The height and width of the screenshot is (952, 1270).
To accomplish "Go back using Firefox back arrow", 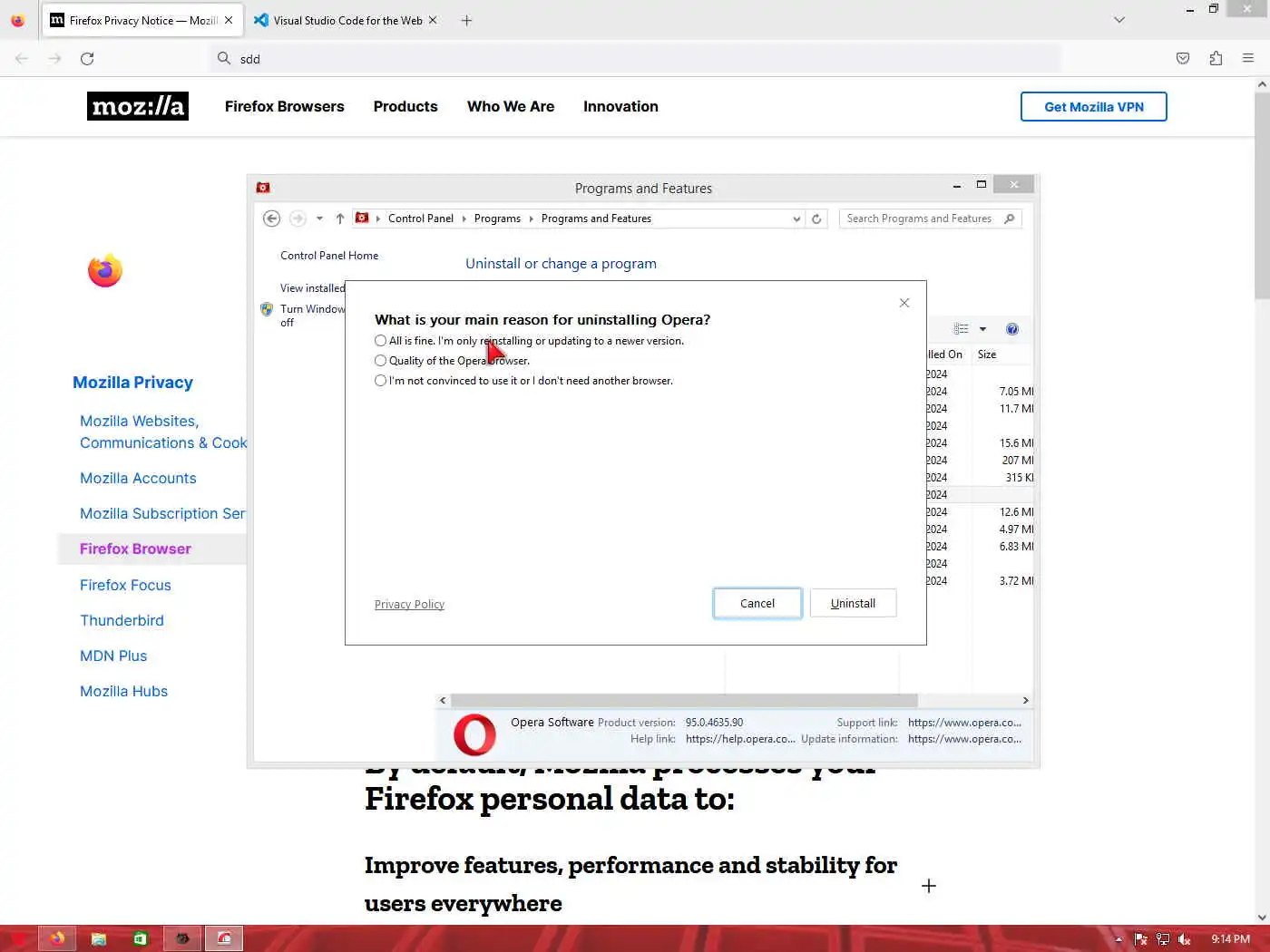I will [x=22, y=58].
